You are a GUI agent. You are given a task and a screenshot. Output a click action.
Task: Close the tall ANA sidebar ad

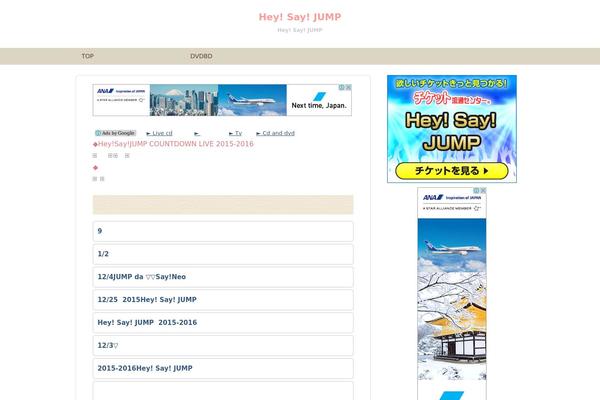[x=483, y=190]
